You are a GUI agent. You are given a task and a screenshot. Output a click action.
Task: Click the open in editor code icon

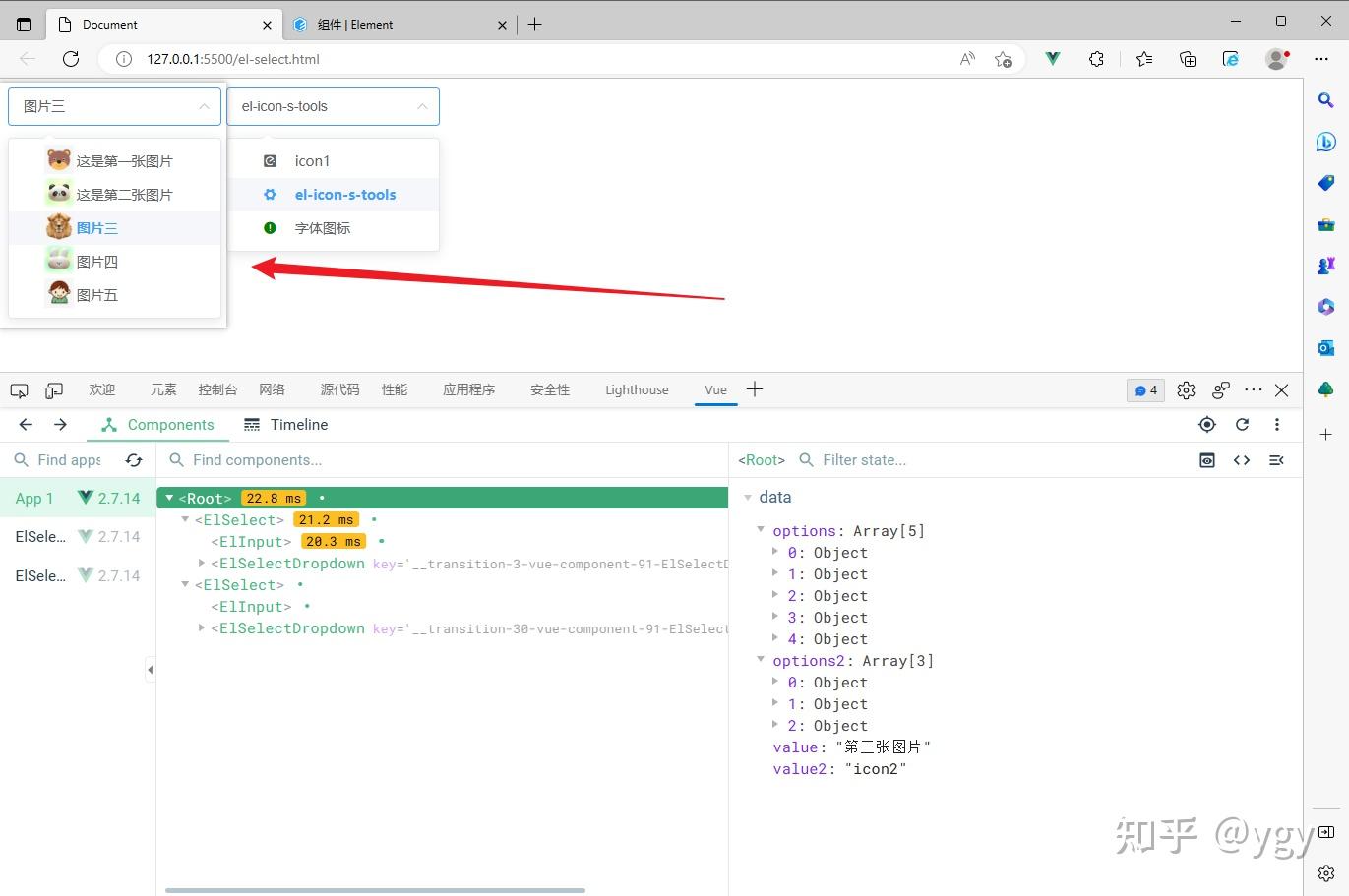click(1242, 460)
